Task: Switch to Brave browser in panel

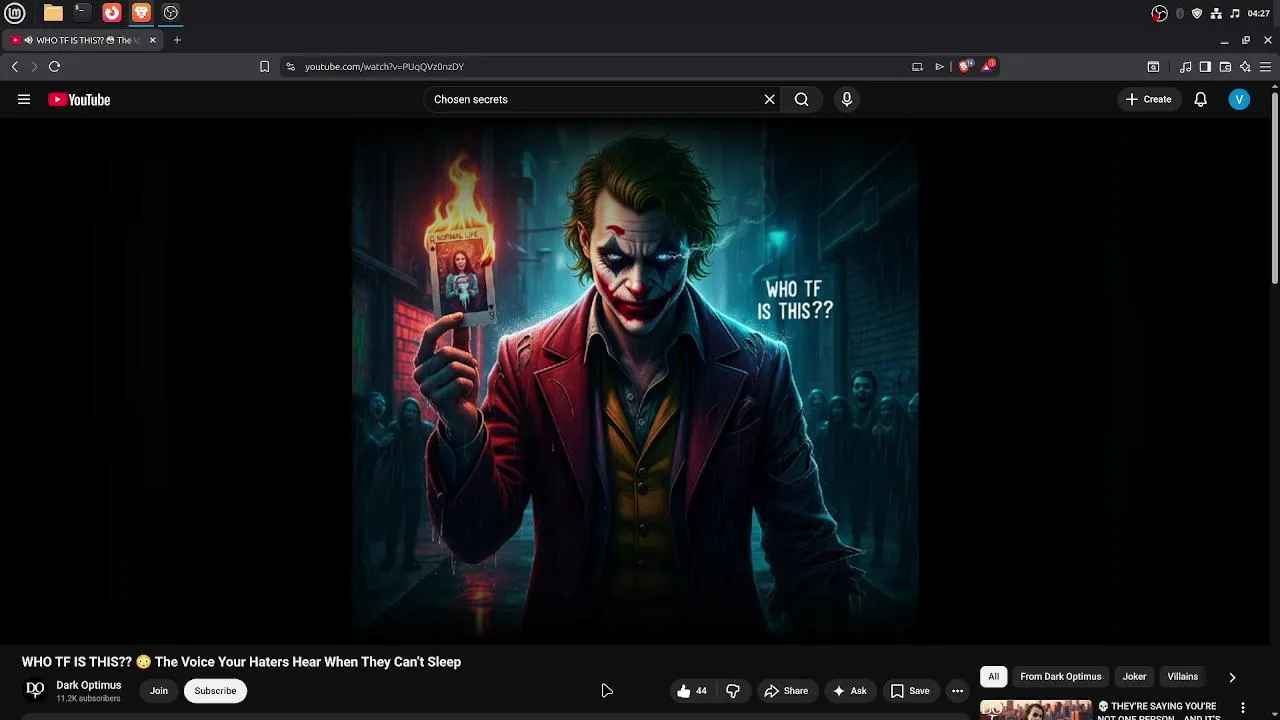Action: tap(141, 13)
